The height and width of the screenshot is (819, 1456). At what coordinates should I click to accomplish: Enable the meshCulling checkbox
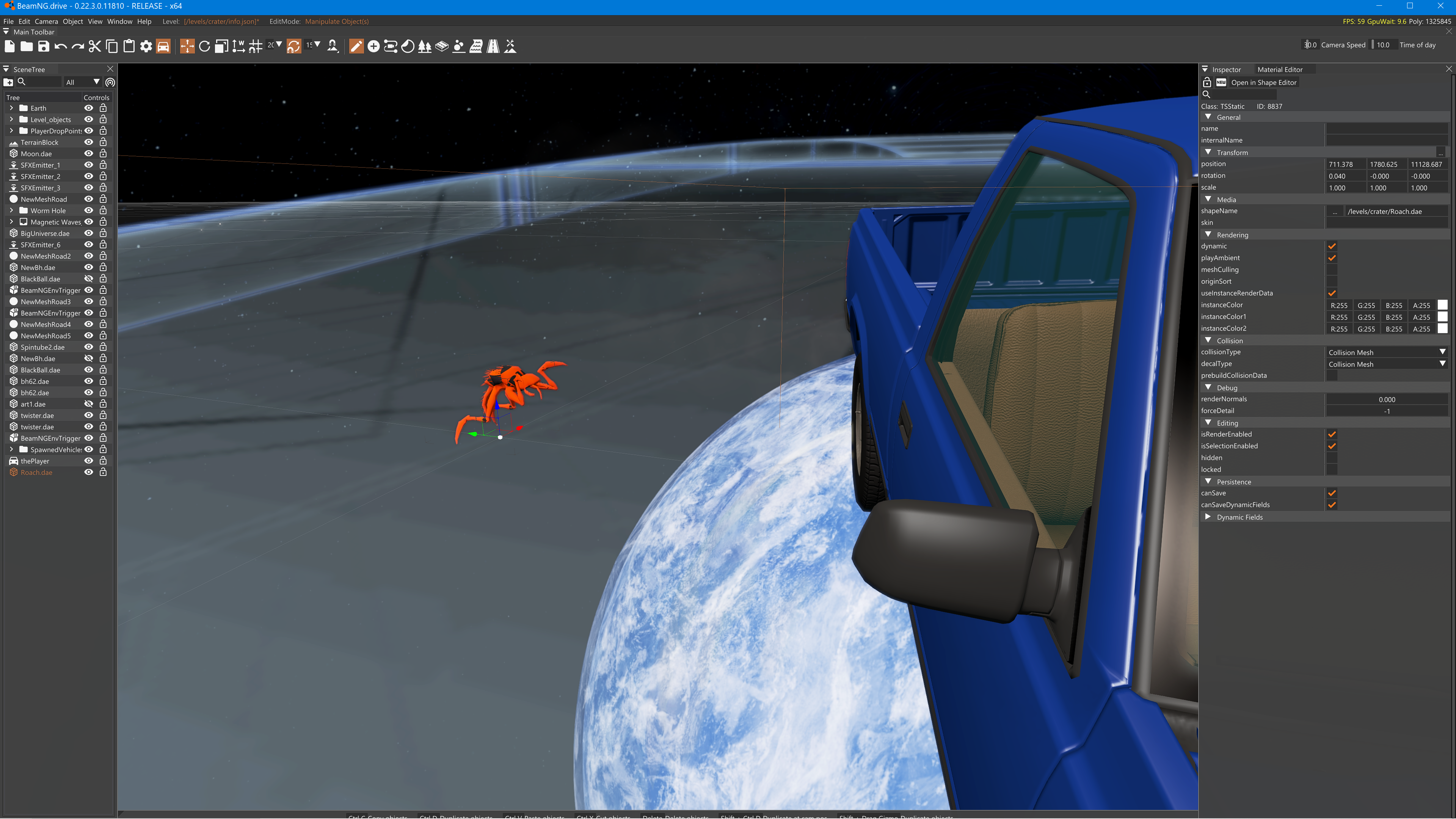tap(1332, 270)
